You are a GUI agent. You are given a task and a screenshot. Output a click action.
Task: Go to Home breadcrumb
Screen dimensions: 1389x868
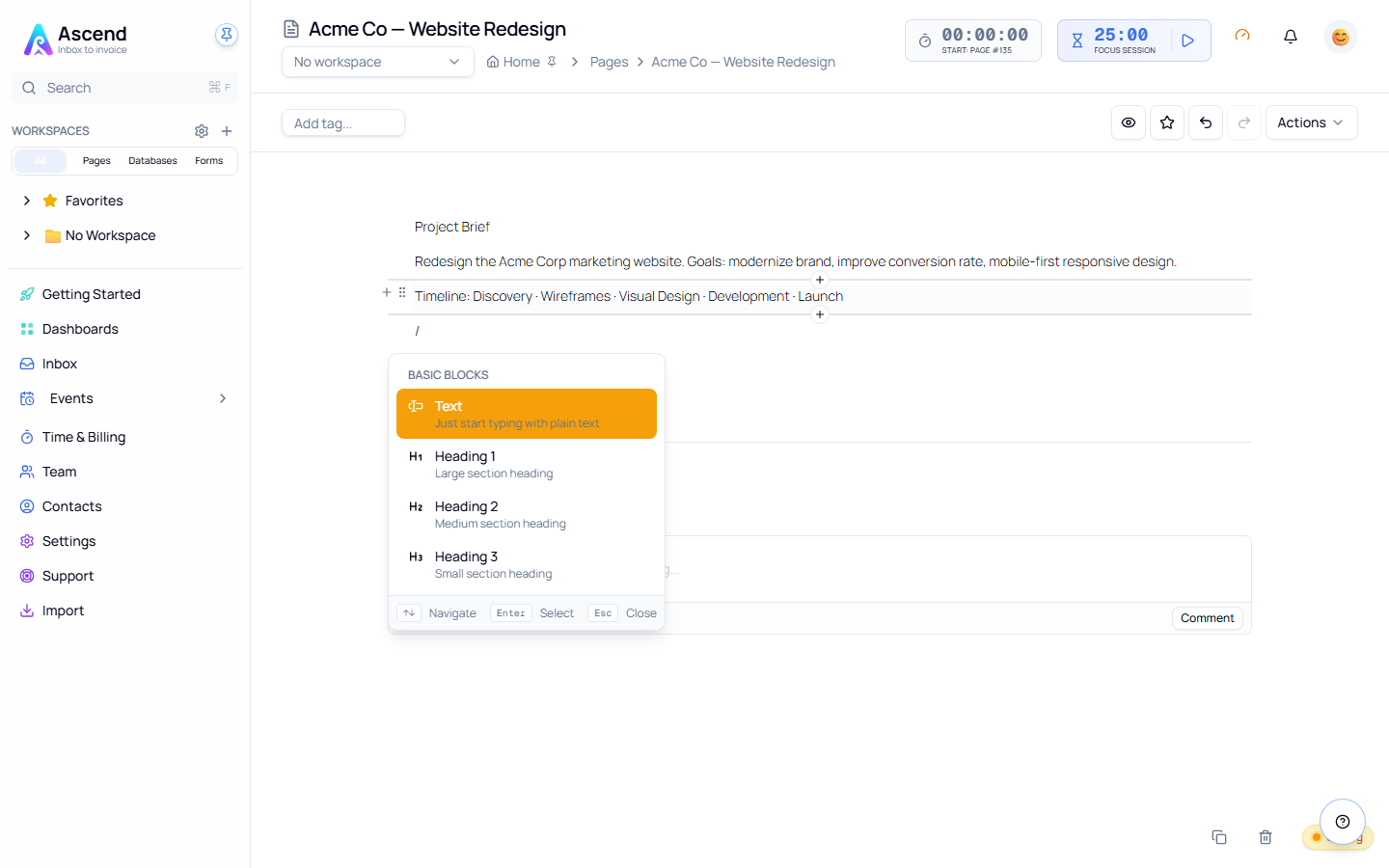[514, 62]
